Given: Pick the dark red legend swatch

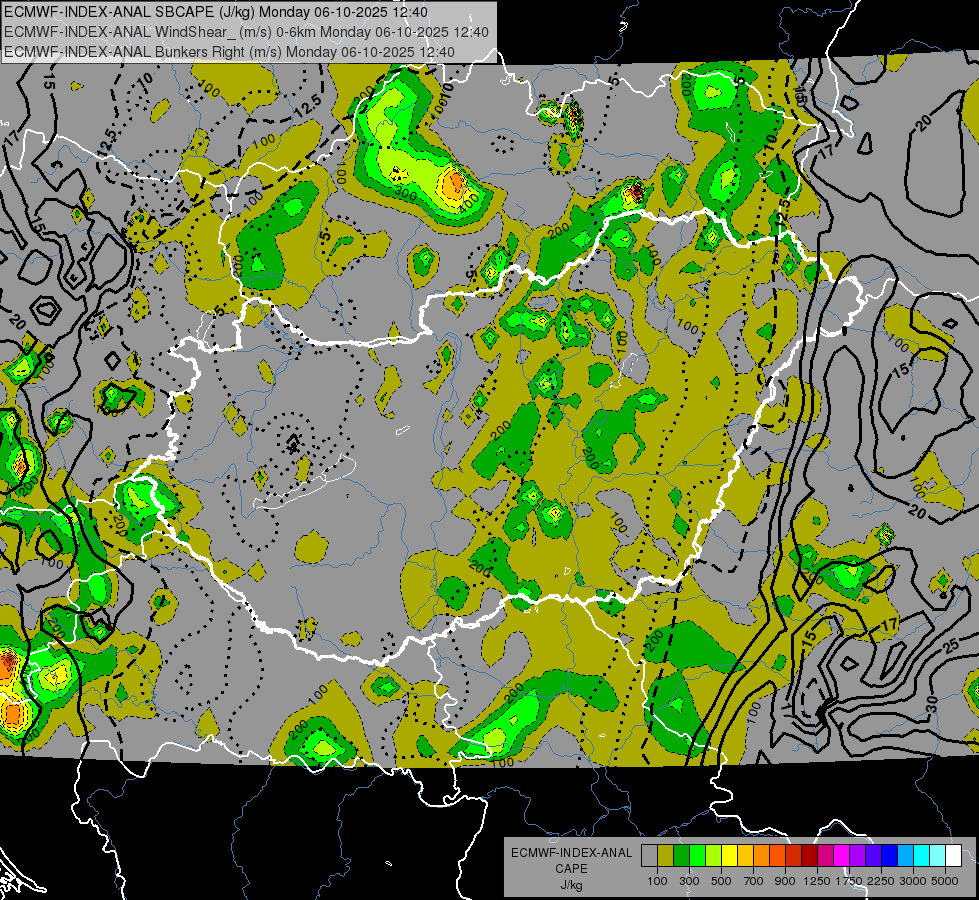Looking at the screenshot, I should [x=809, y=856].
